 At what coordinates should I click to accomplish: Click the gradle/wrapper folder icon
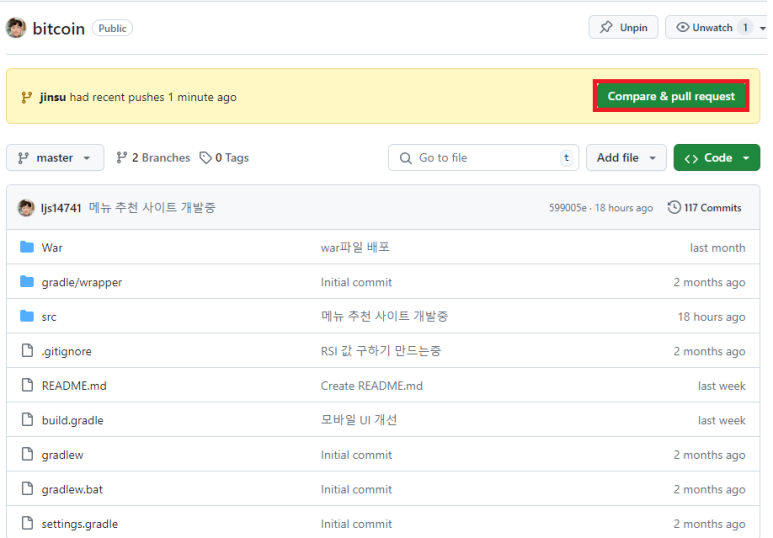coord(27,282)
